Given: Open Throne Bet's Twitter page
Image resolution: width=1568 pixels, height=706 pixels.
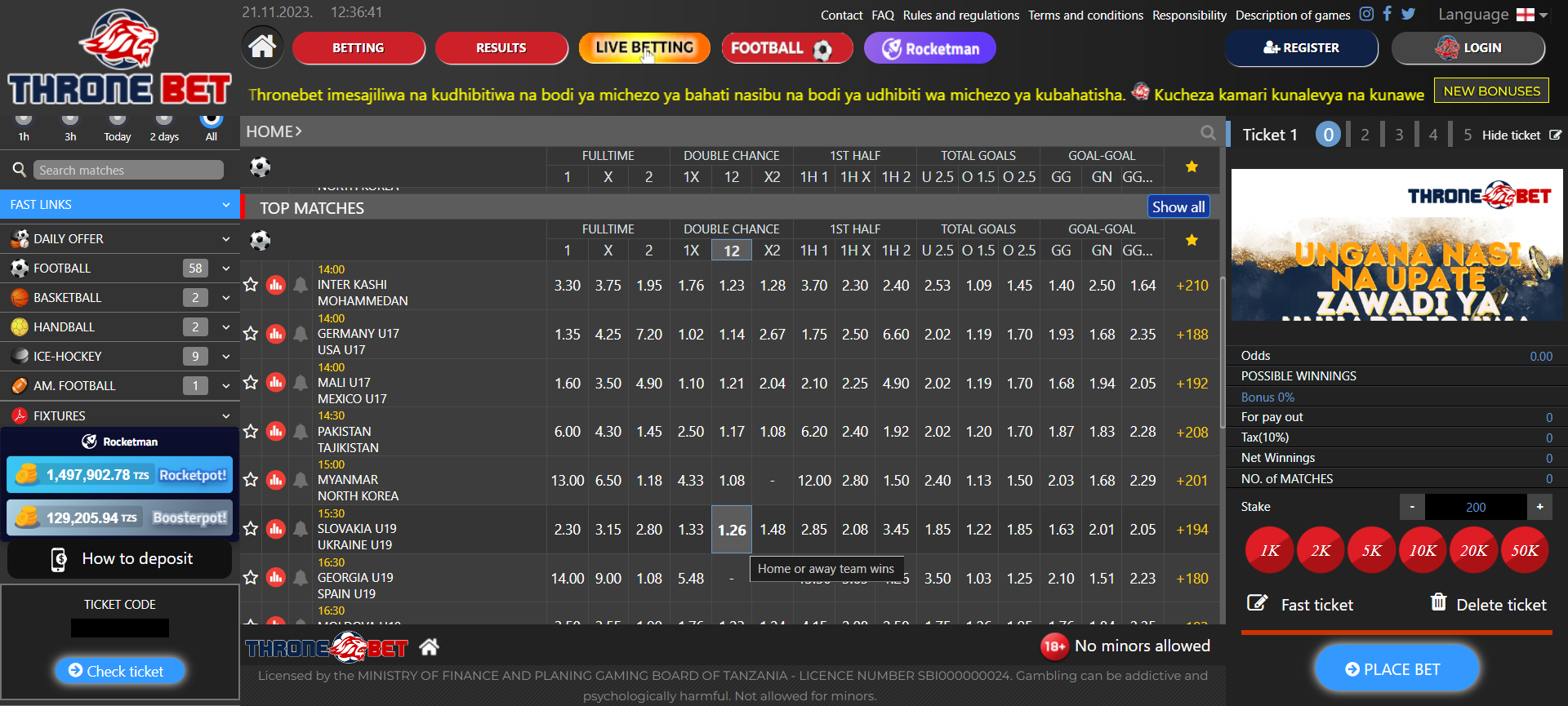Looking at the screenshot, I should 1408,14.
